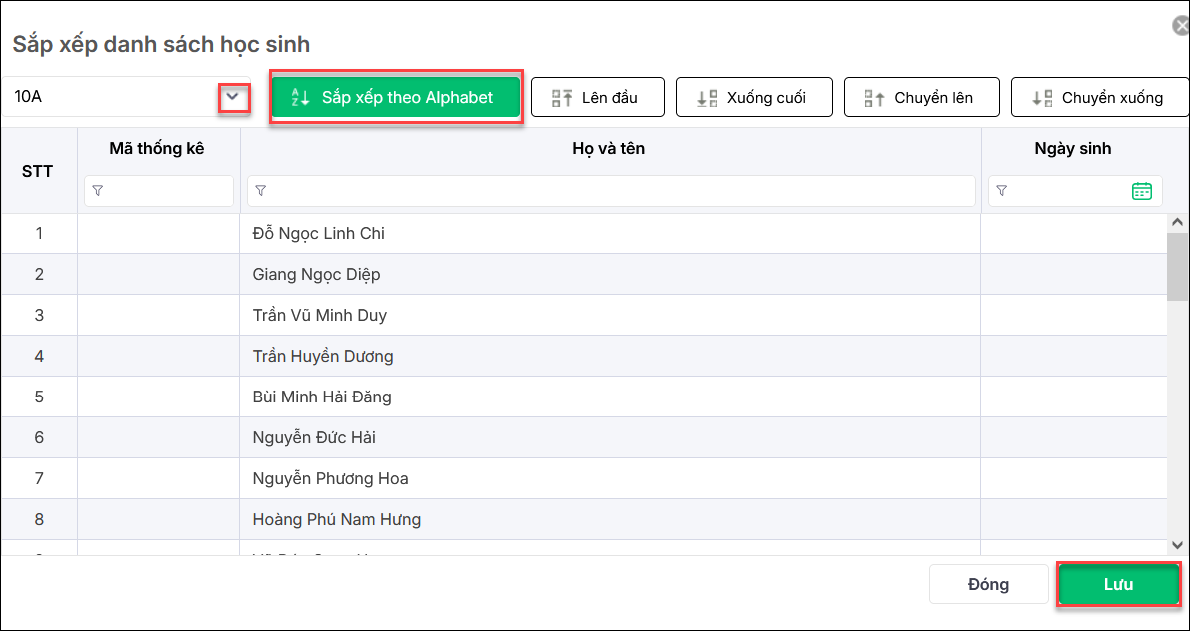Select the row Đỗ Ngọc Linh Chi
This screenshot has height=631, width=1190.
[x=319, y=234]
